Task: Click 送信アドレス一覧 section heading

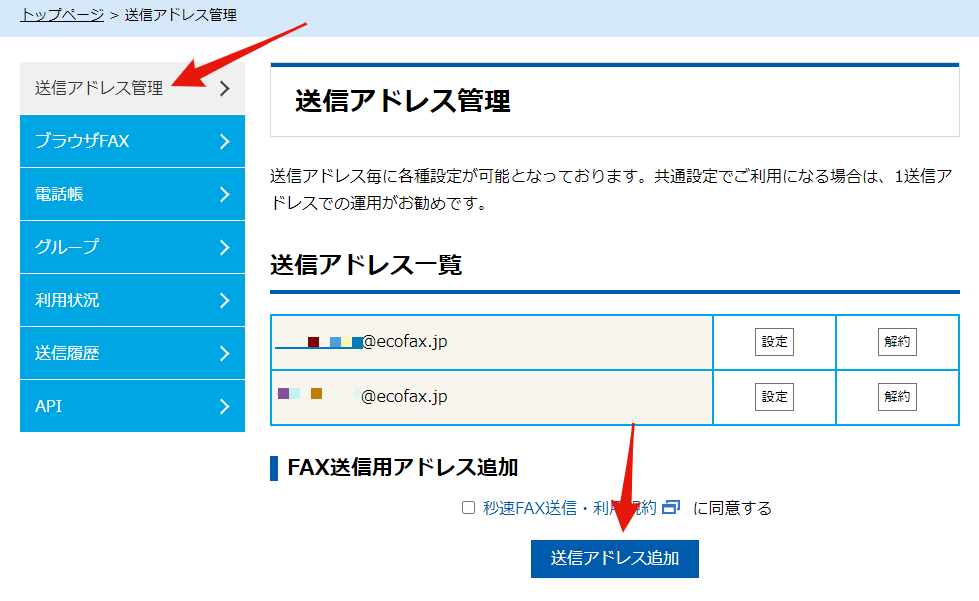Action: [x=366, y=265]
